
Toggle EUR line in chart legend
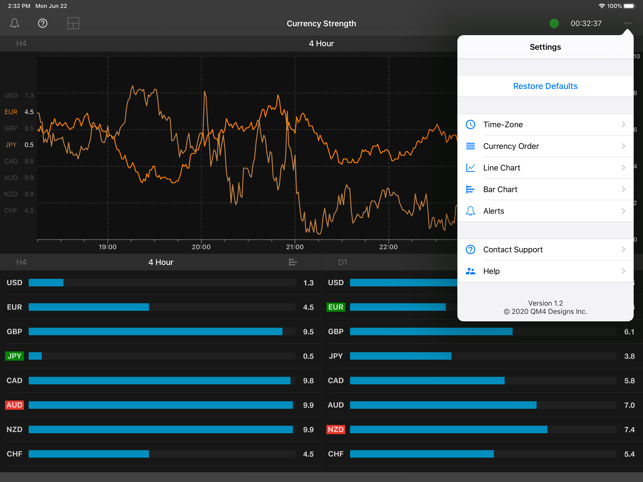pyautogui.click(x=11, y=112)
